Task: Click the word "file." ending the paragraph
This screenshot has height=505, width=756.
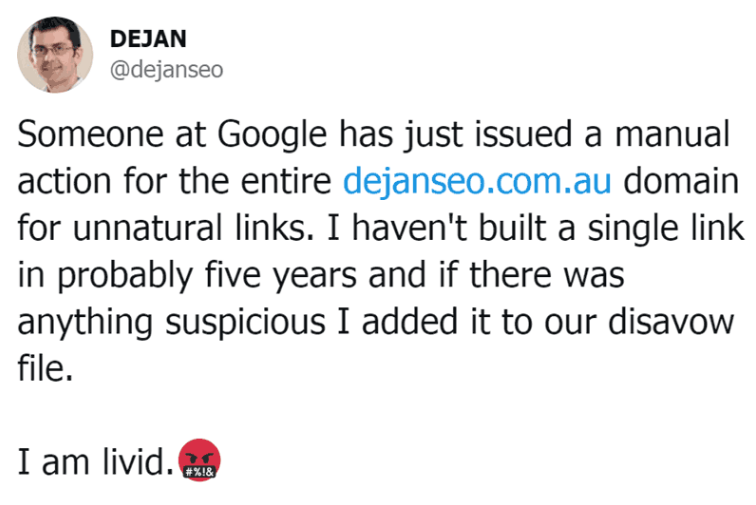Action: click(45, 366)
